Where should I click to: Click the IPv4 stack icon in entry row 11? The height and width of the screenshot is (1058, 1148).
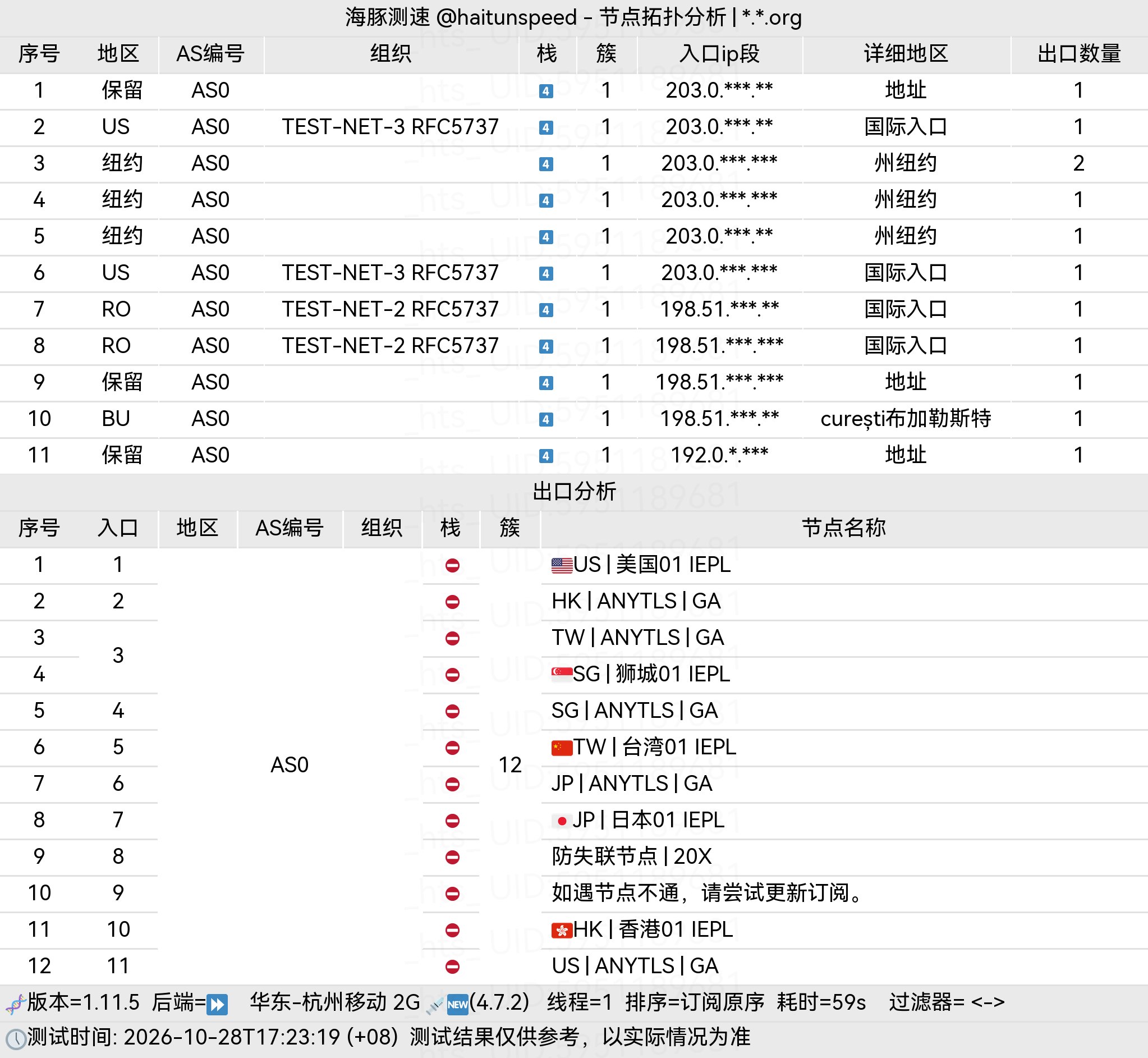(546, 456)
